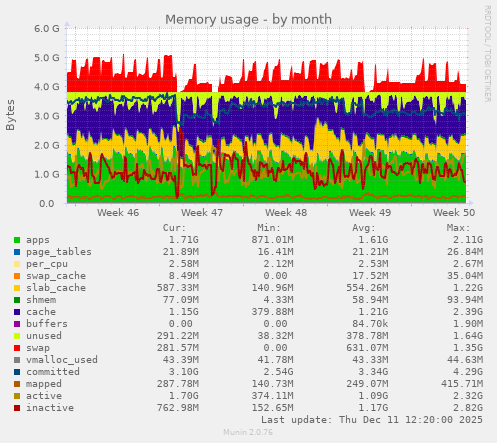Click the 'vmalloc_used' legend label
The image size is (497, 443).
[x=62, y=360]
